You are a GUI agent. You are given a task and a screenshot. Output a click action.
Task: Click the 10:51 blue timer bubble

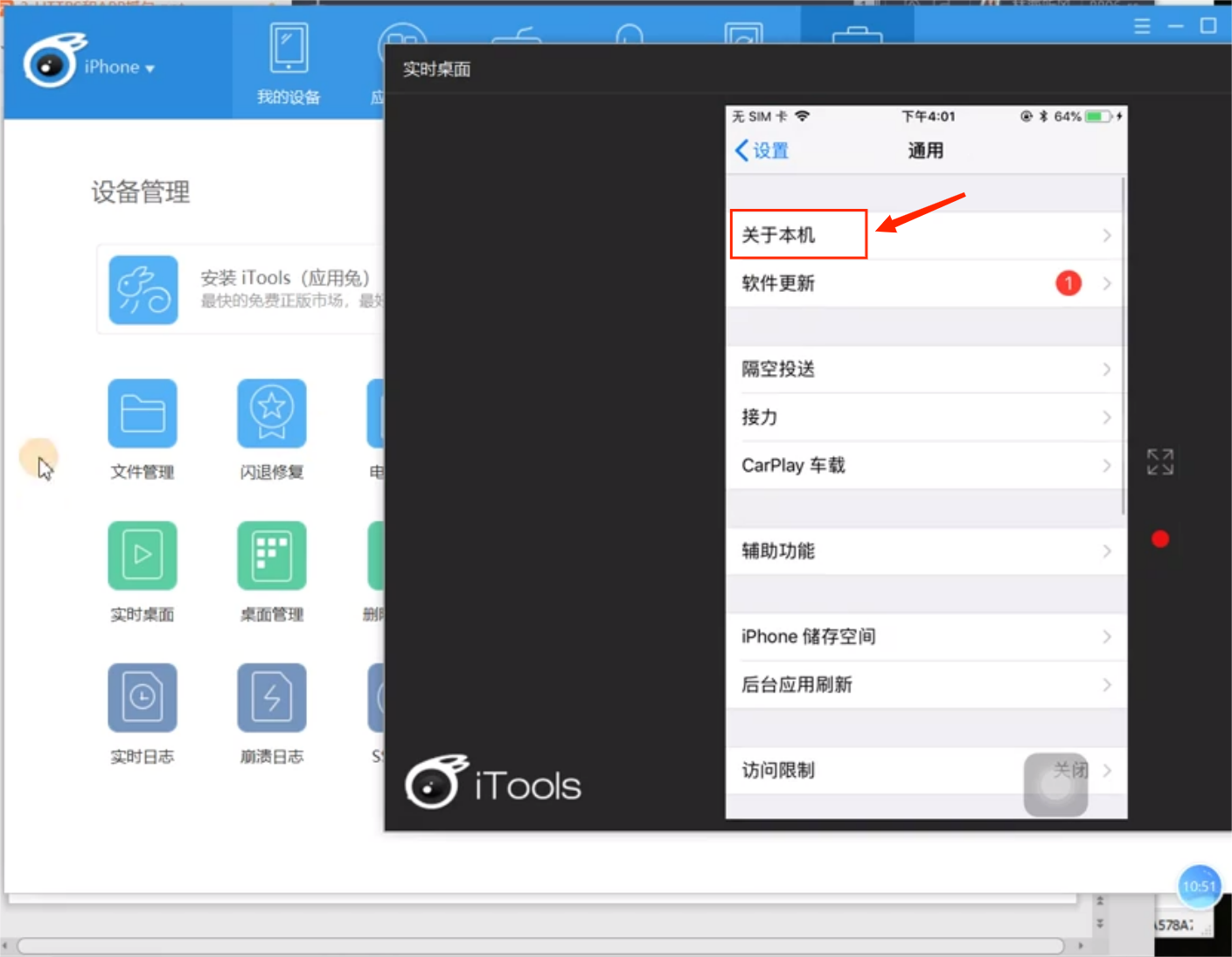coord(1199,887)
